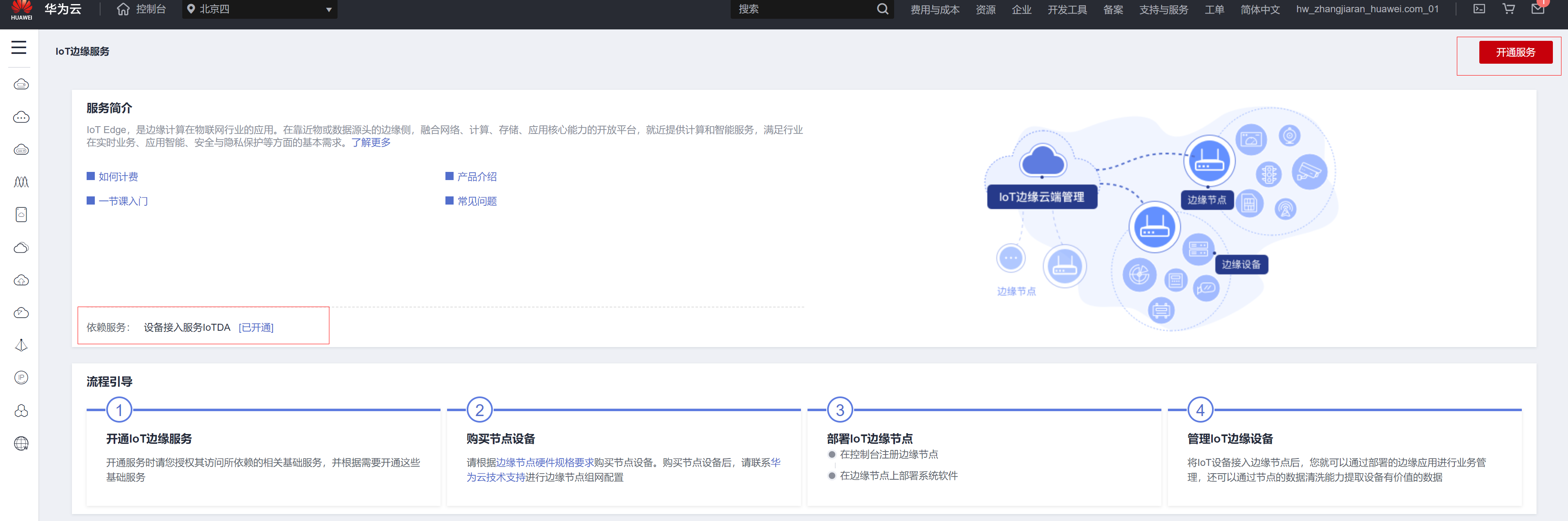Click step 2 circle in 流程引导
The image size is (1568, 521).
[480, 410]
